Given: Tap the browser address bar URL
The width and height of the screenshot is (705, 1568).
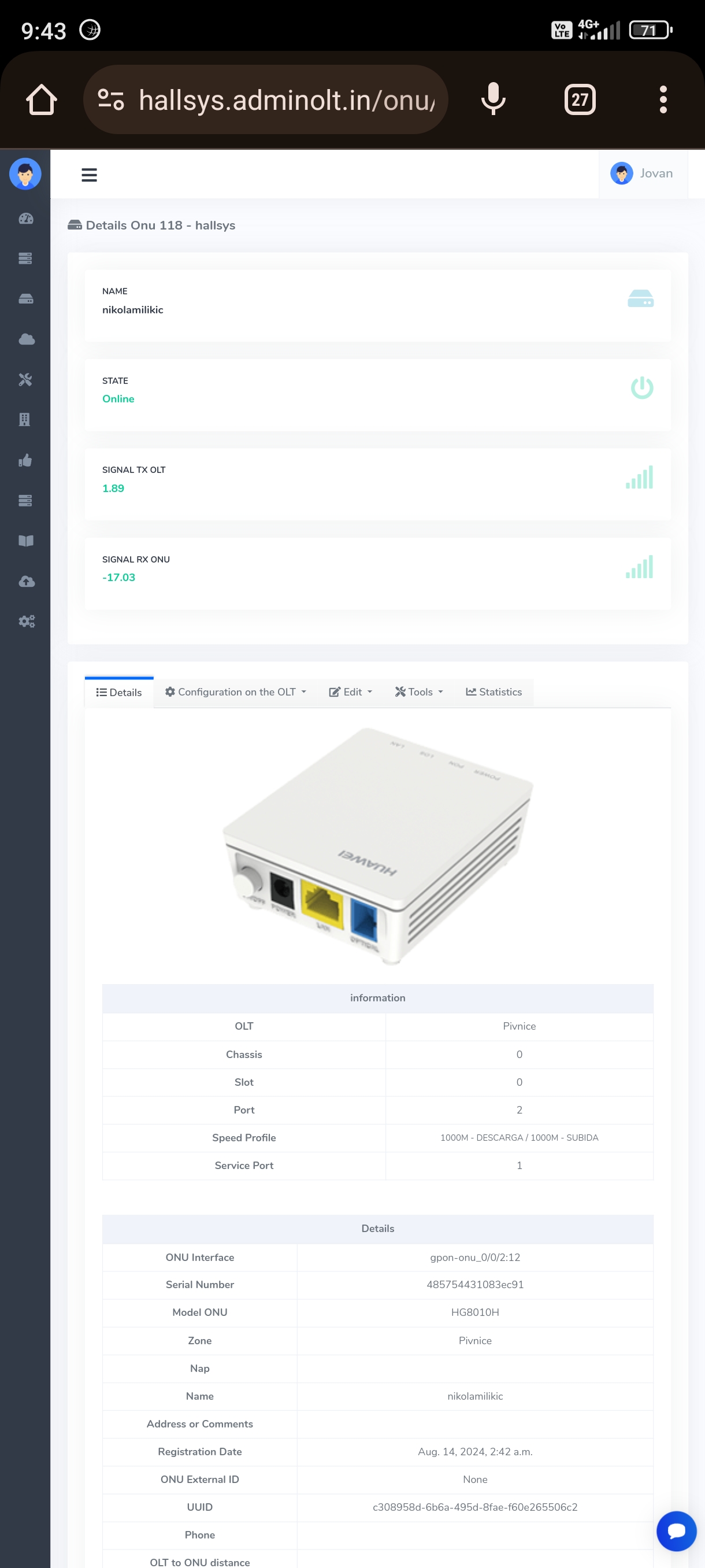Looking at the screenshot, I should coord(286,100).
